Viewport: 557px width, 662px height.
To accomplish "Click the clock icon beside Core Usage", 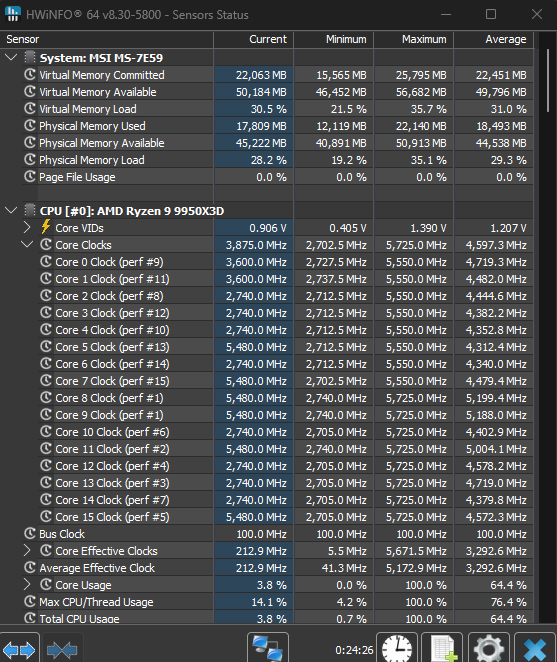I will point(46,585).
